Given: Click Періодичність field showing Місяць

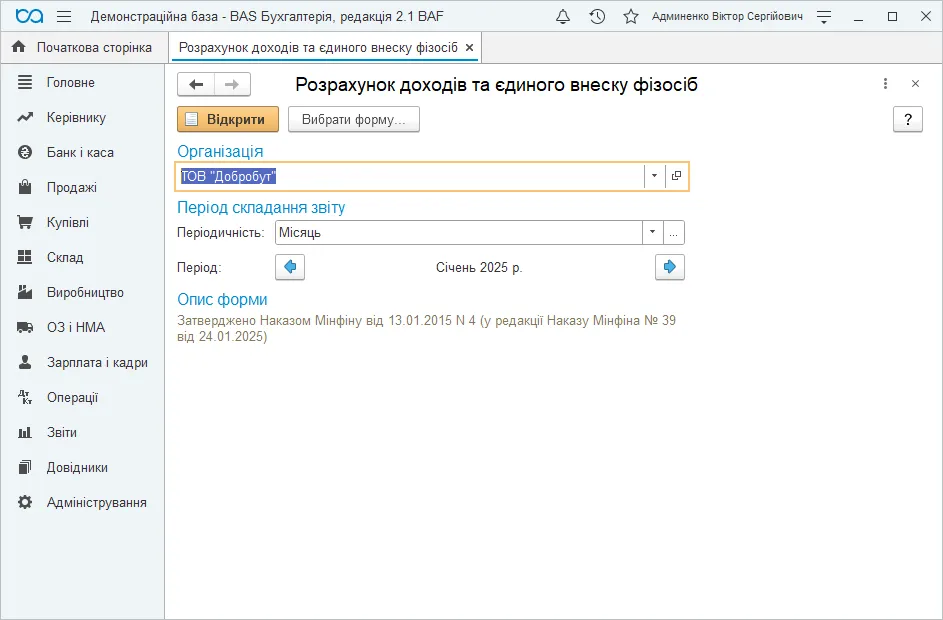Looking at the screenshot, I should pos(458,233).
